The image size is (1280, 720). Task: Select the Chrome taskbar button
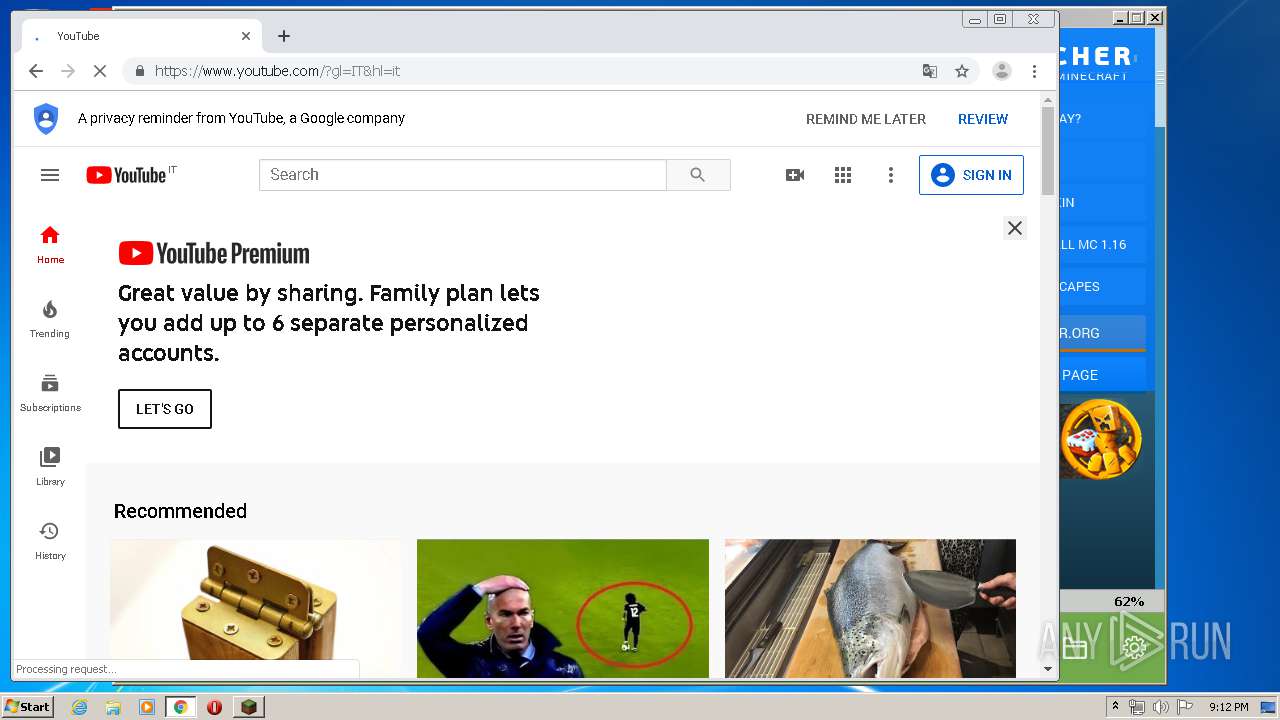pos(180,707)
